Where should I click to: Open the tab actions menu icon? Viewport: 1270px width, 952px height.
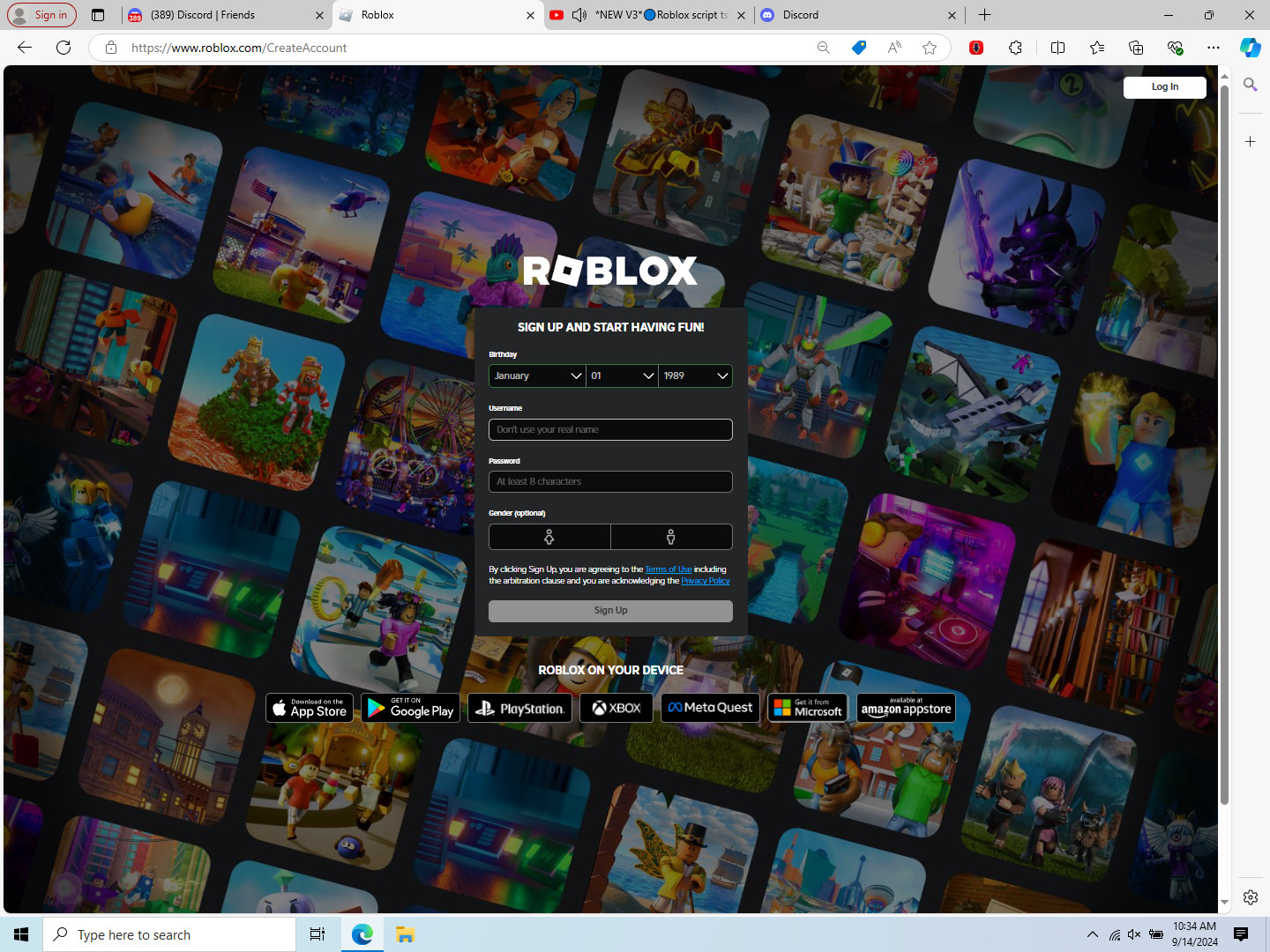98,15
